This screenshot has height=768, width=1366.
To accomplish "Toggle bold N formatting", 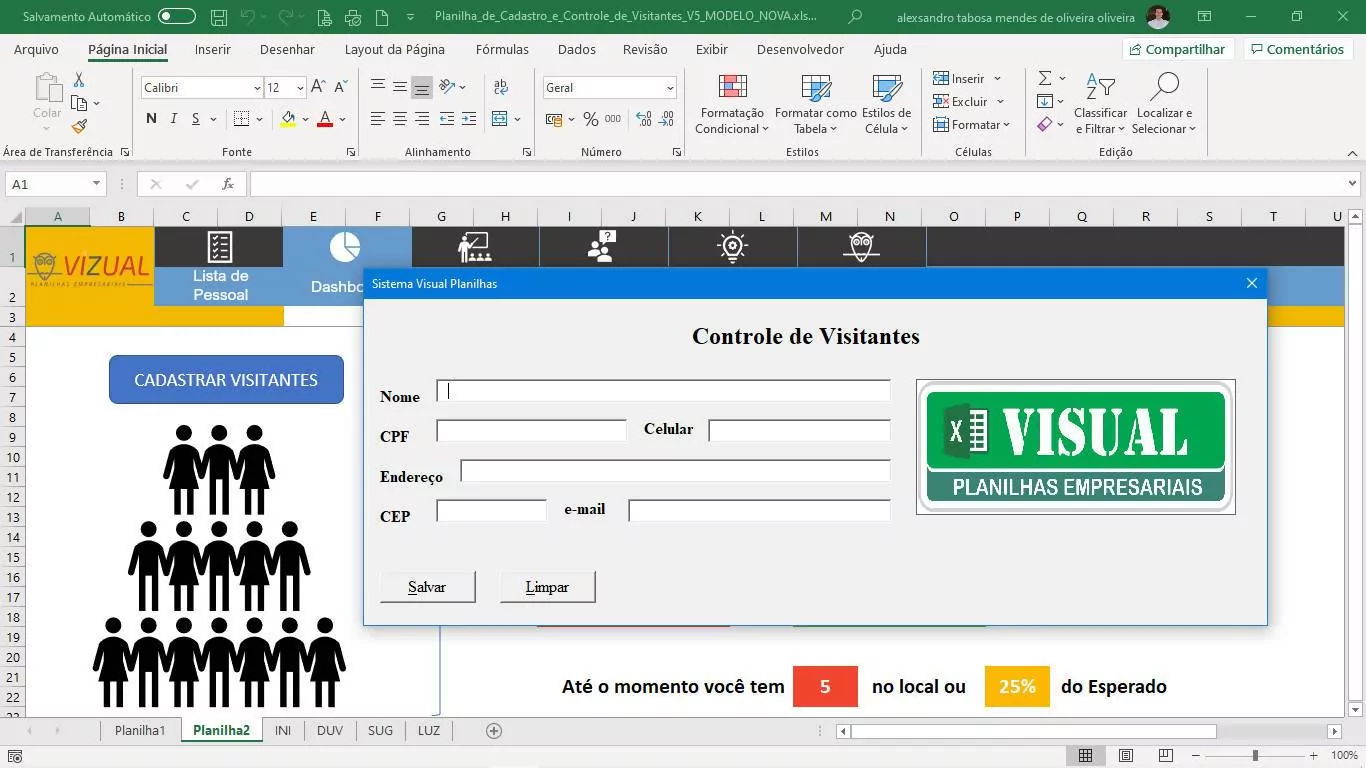I will point(151,119).
